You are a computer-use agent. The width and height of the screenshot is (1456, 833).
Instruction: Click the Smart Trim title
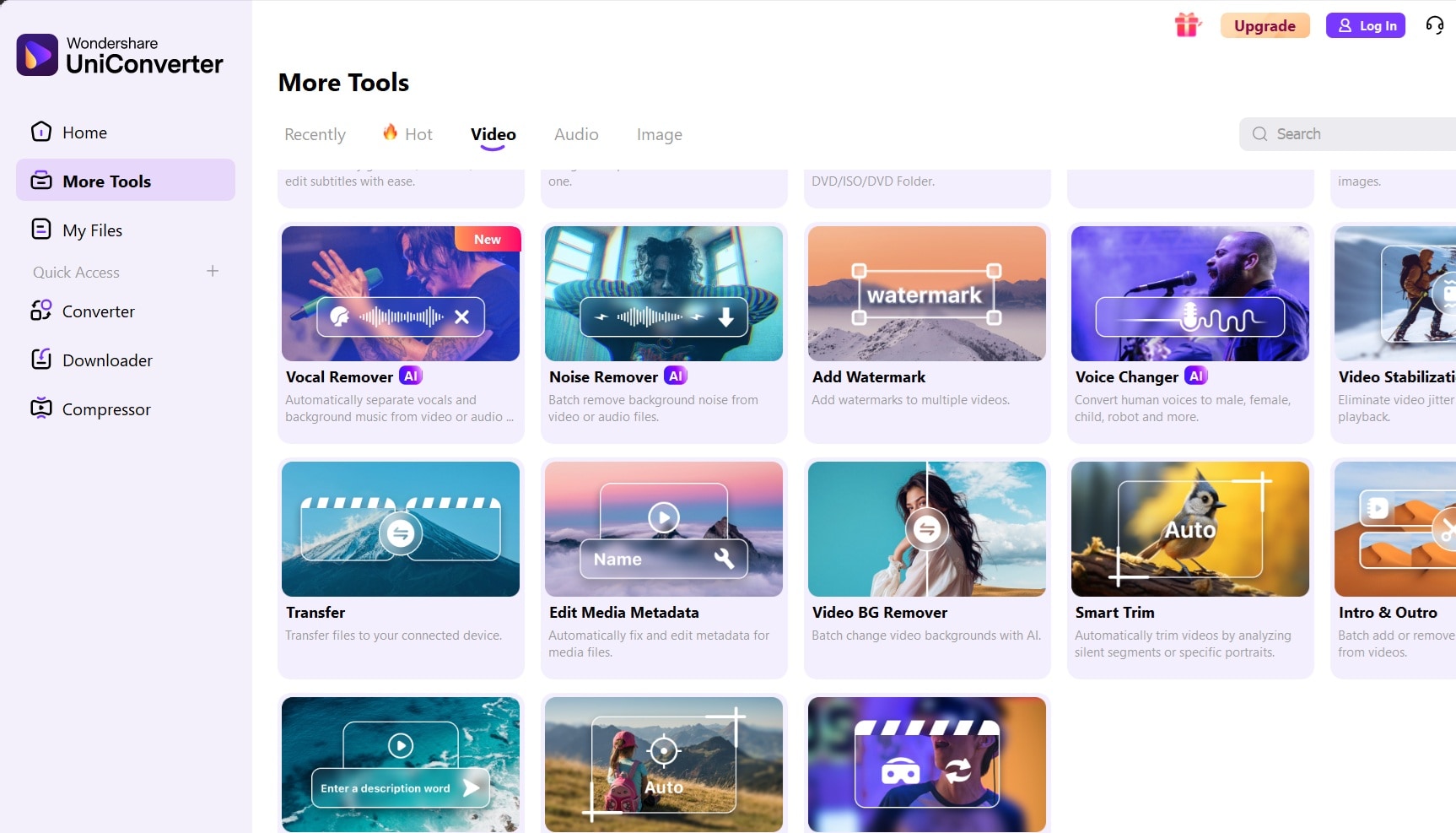(x=1115, y=613)
